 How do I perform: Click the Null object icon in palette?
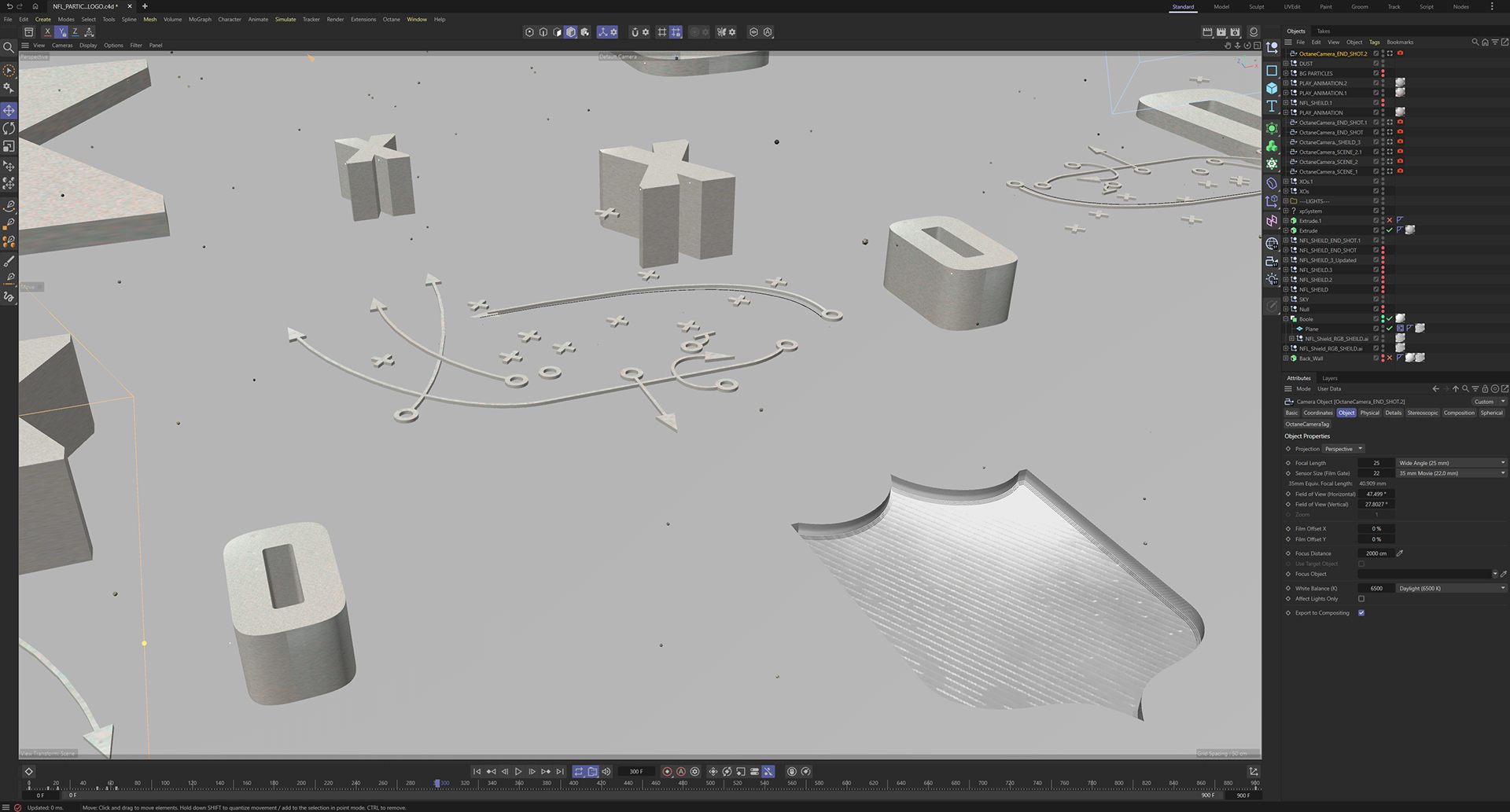[x=1272, y=47]
